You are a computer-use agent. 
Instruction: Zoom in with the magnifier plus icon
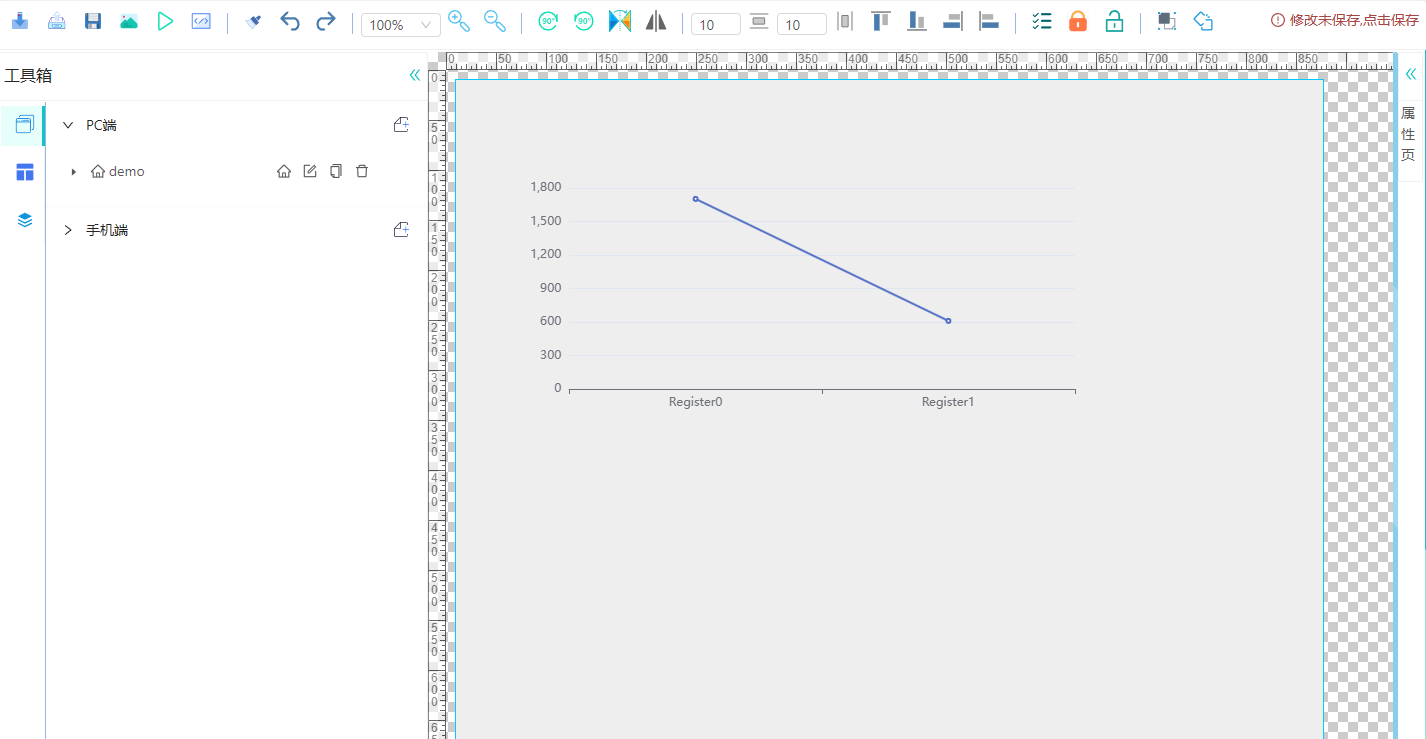[x=459, y=21]
